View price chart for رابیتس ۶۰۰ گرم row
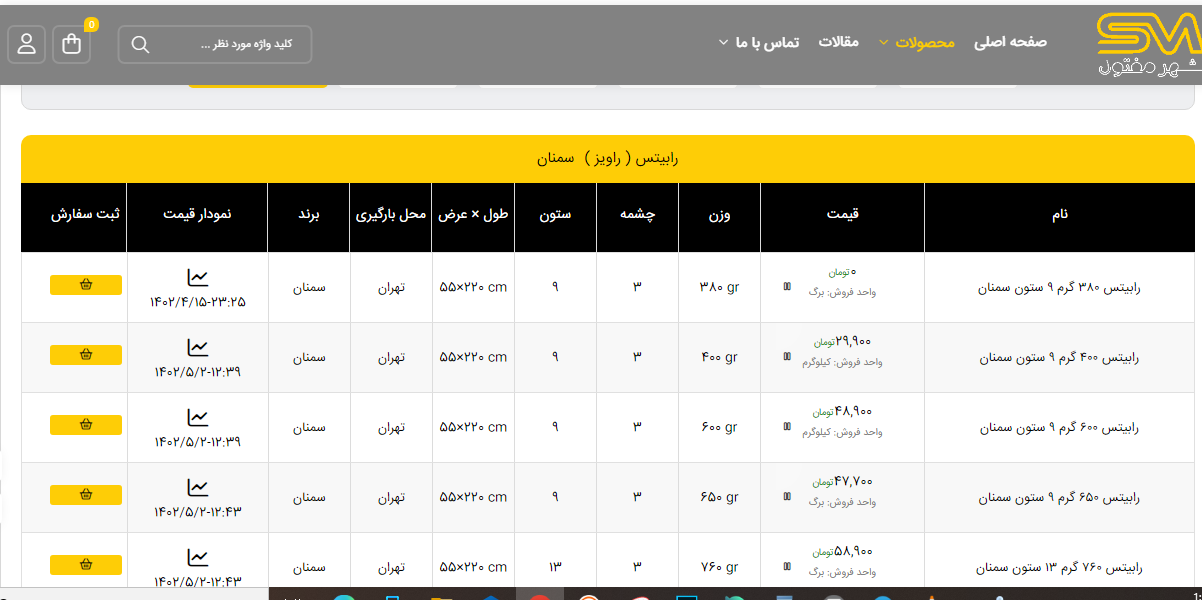 tap(198, 417)
